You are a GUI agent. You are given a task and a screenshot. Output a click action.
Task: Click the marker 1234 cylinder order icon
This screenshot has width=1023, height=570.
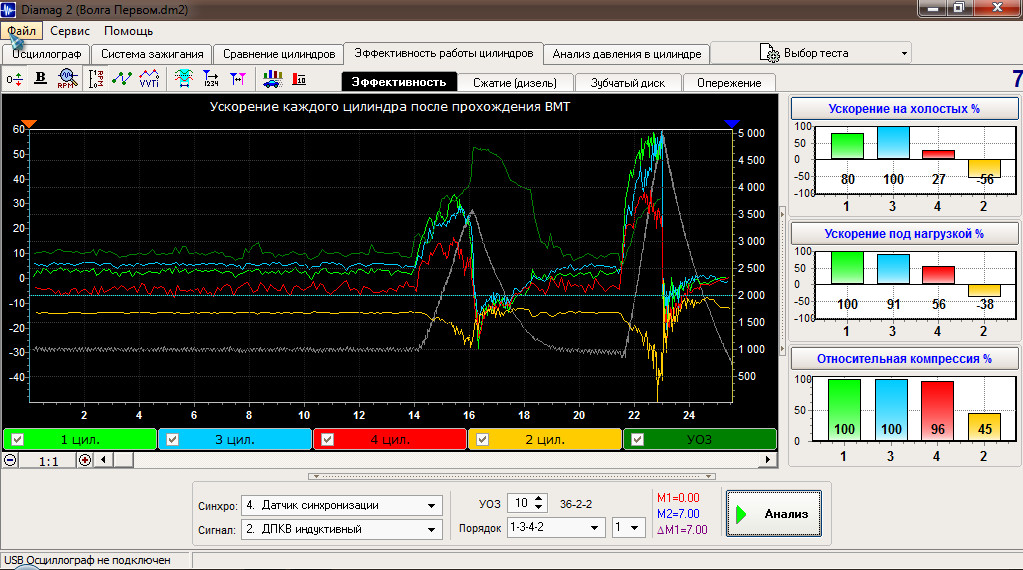click(211, 79)
